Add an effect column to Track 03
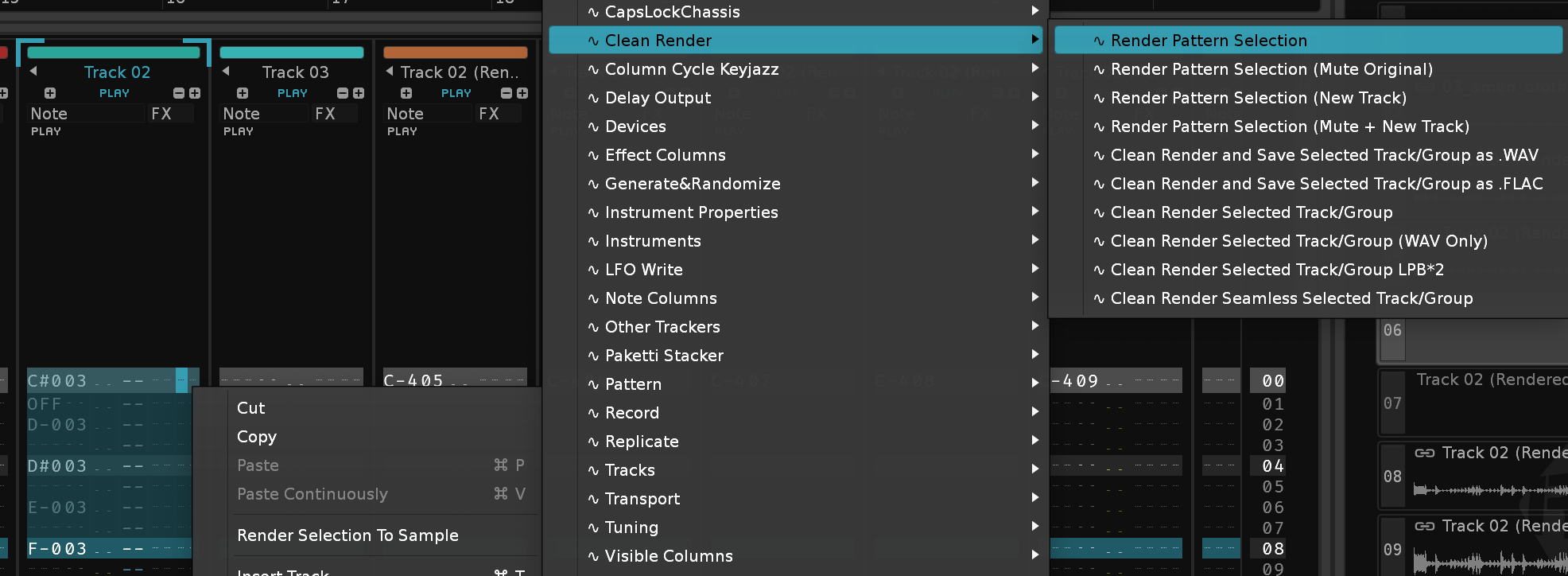This screenshot has width=1568, height=576. coord(359,93)
